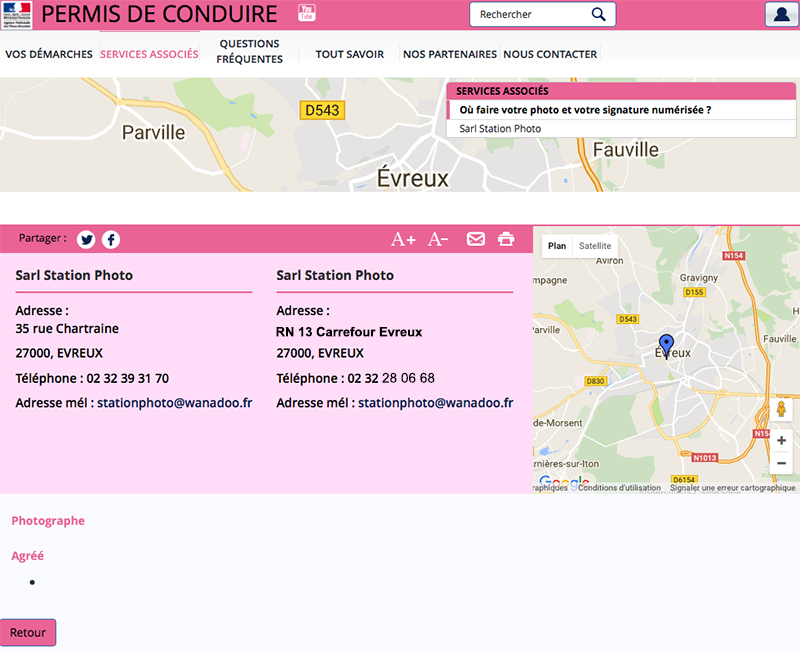
Task: Open the Google logo on the map
Action: [564, 482]
